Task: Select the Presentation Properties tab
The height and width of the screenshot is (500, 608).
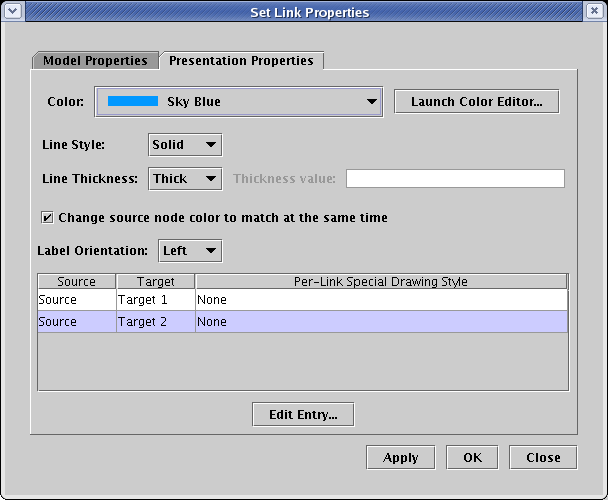Action: click(x=241, y=61)
